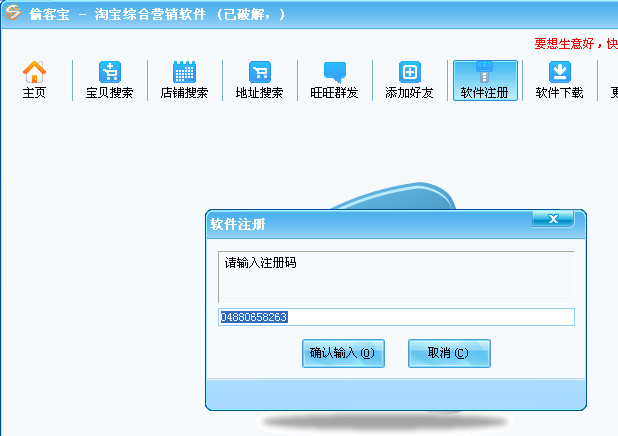Open 软件下载 software download tool
The height and width of the screenshot is (436, 618).
point(560,80)
